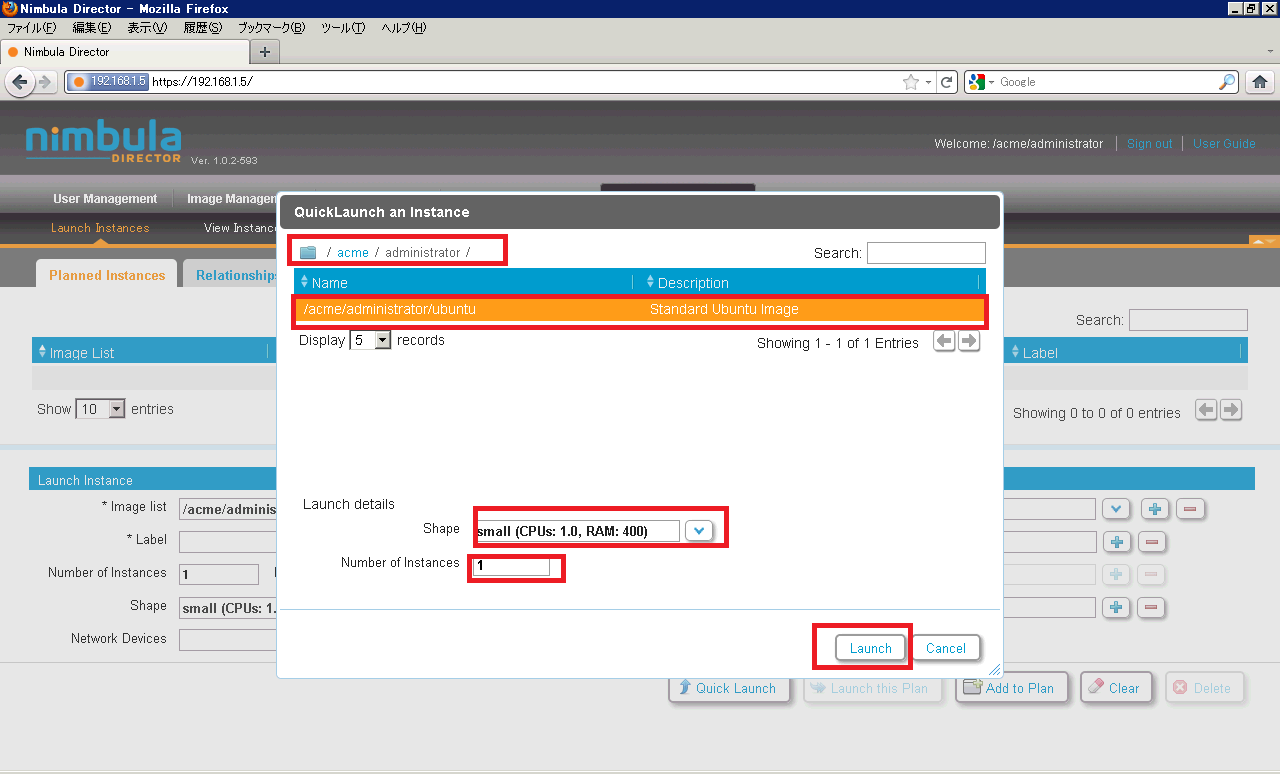Screen dimensions: 1280x774
Task: Open the 編集 (Edit) menu
Action: pos(92,28)
